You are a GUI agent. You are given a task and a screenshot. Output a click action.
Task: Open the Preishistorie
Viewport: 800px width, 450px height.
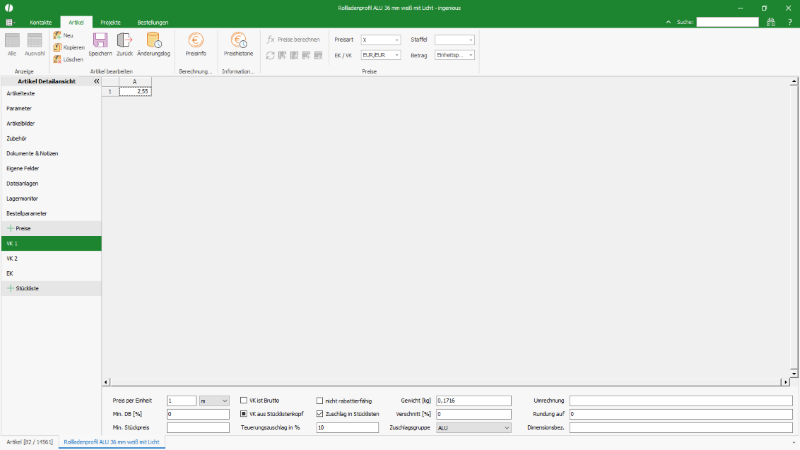[238, 44]
